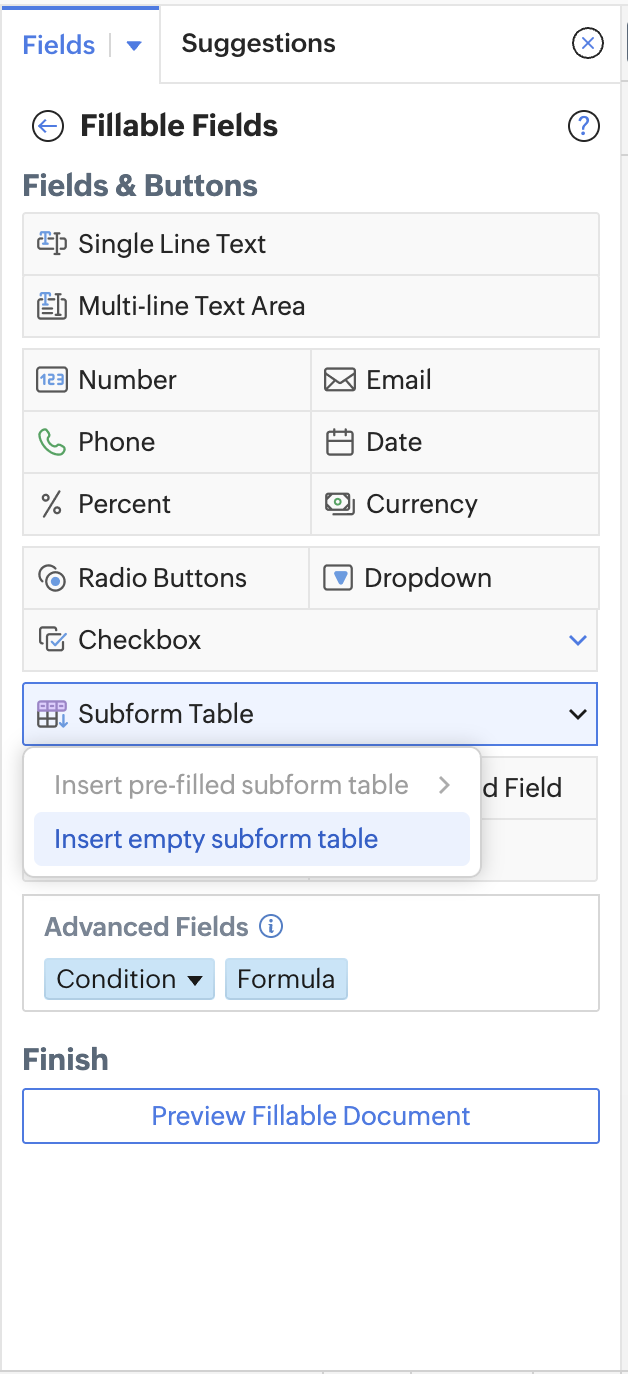Click the green Phone icon
The width and height of the screenshot is (628, 1374).
click(x=51, y=442)
